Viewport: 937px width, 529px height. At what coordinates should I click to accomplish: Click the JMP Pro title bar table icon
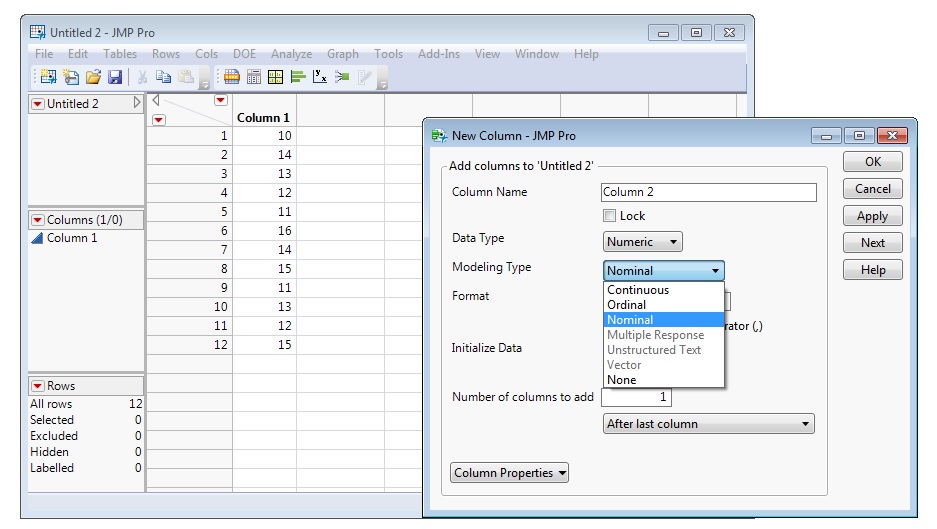pos(38,32)
